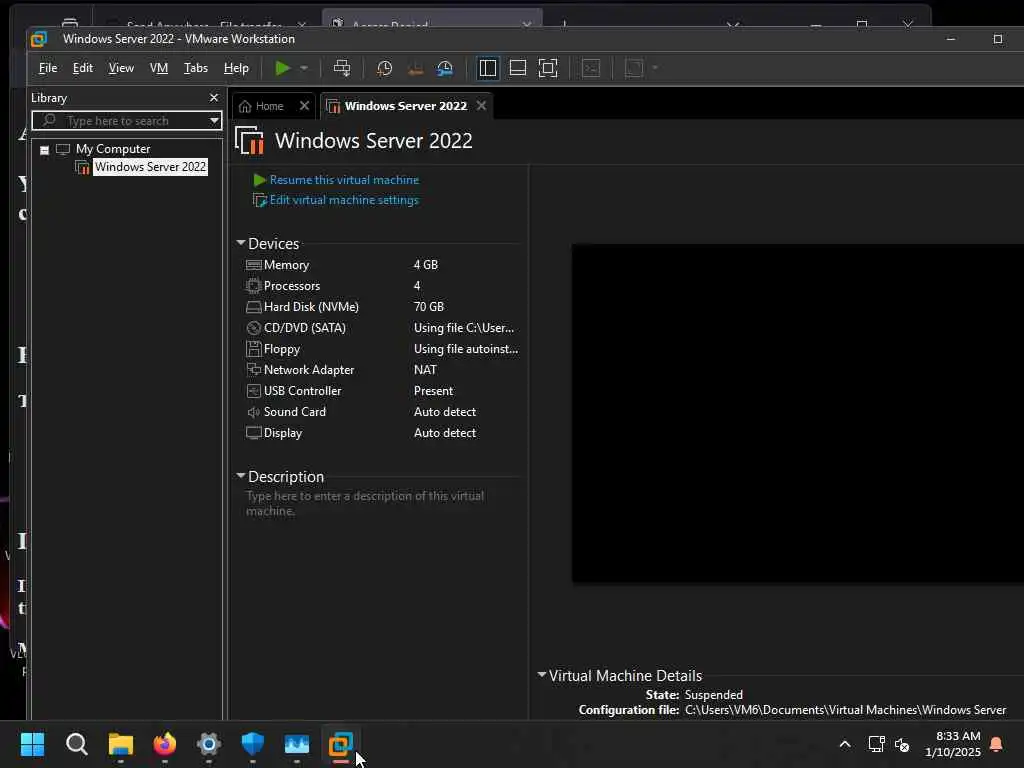Select the Windows Server 2022 tab
Image resolution: width=1024 pixels, height=768 pixels.
click(x=406, y=106)
